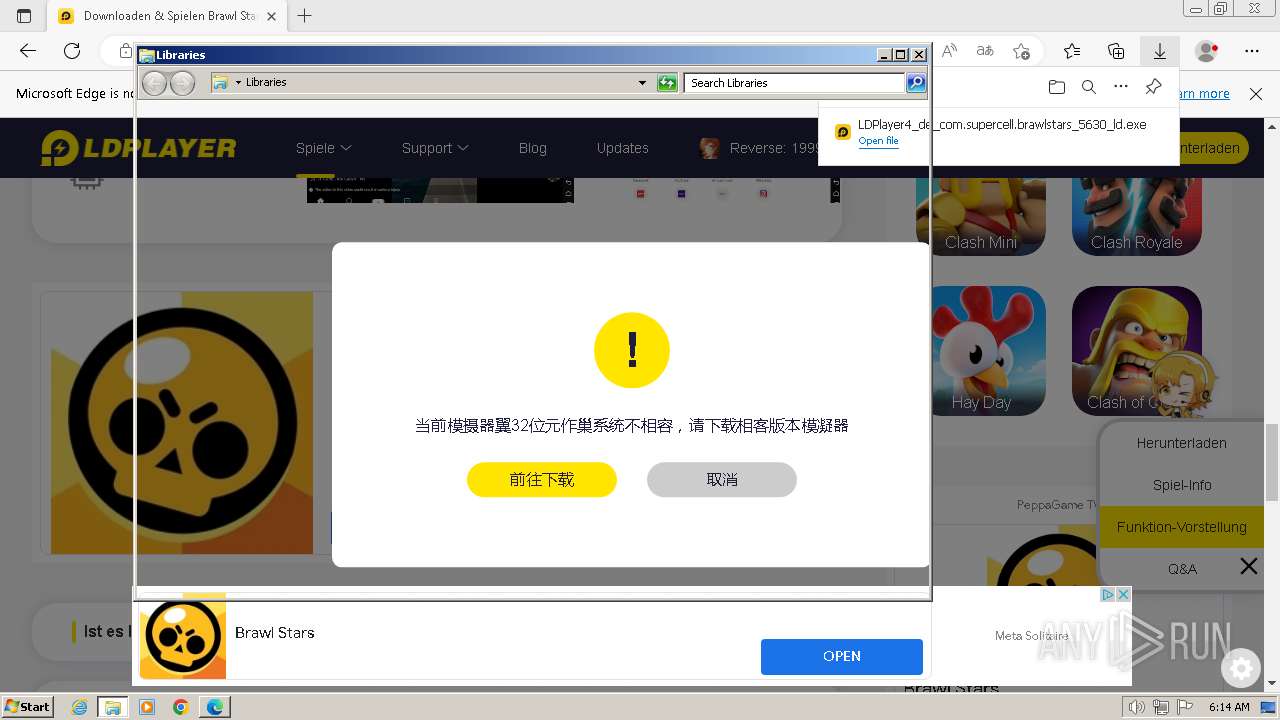Viewport: 1280px width, 720px height.
Task: Launch Internet Explorer from taskbar
Action: [79, 707]
